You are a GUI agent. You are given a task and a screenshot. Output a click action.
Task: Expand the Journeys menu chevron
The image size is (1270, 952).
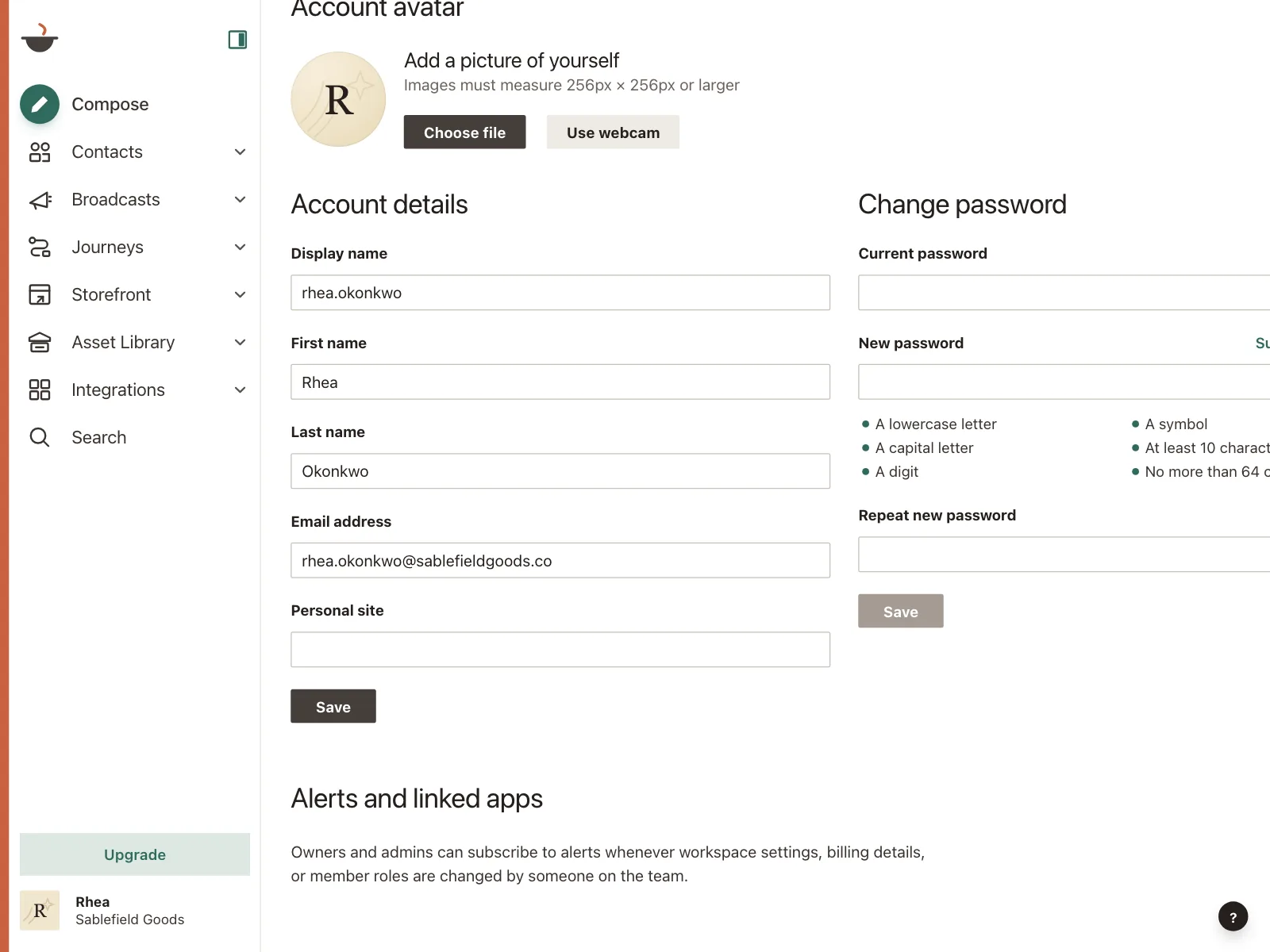pyautogui.click(x=240, y=247)
